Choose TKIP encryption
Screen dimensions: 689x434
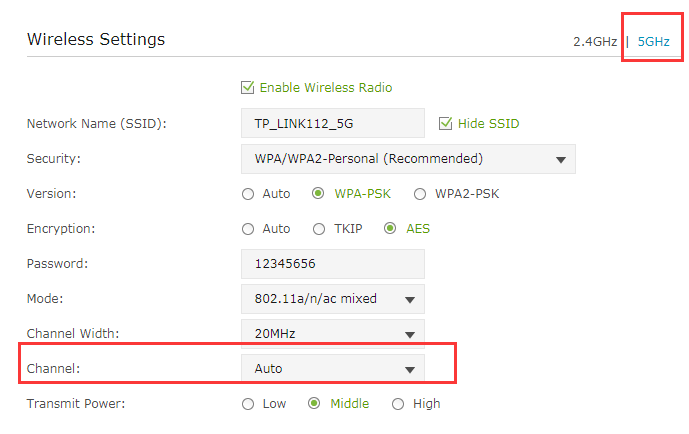click(x=319, y=229)
